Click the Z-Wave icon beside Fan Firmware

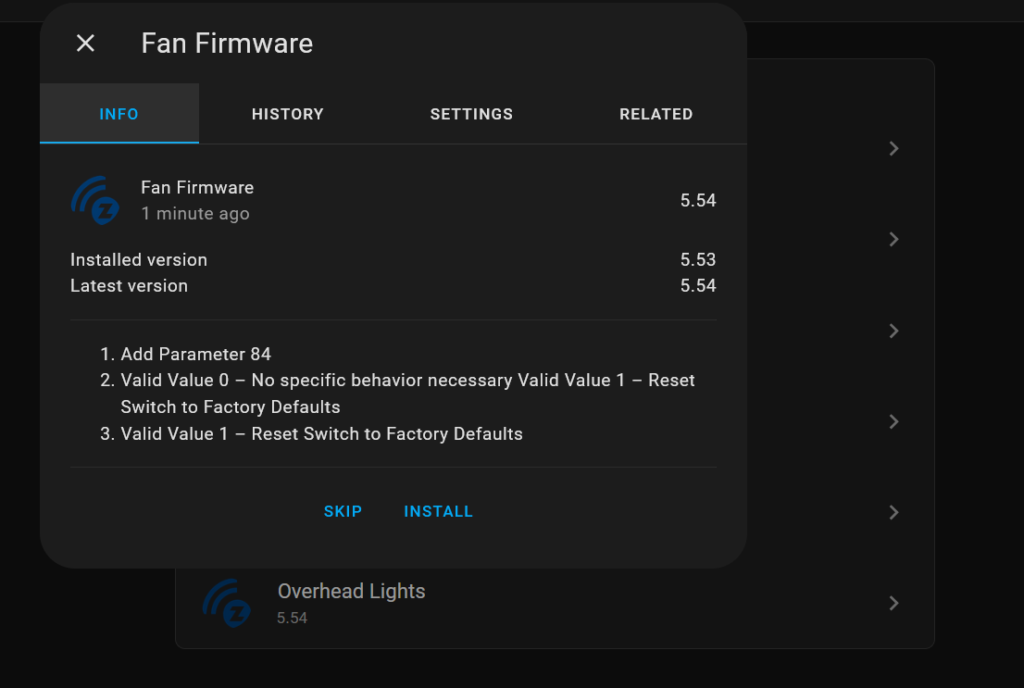[x=95, y=200]
